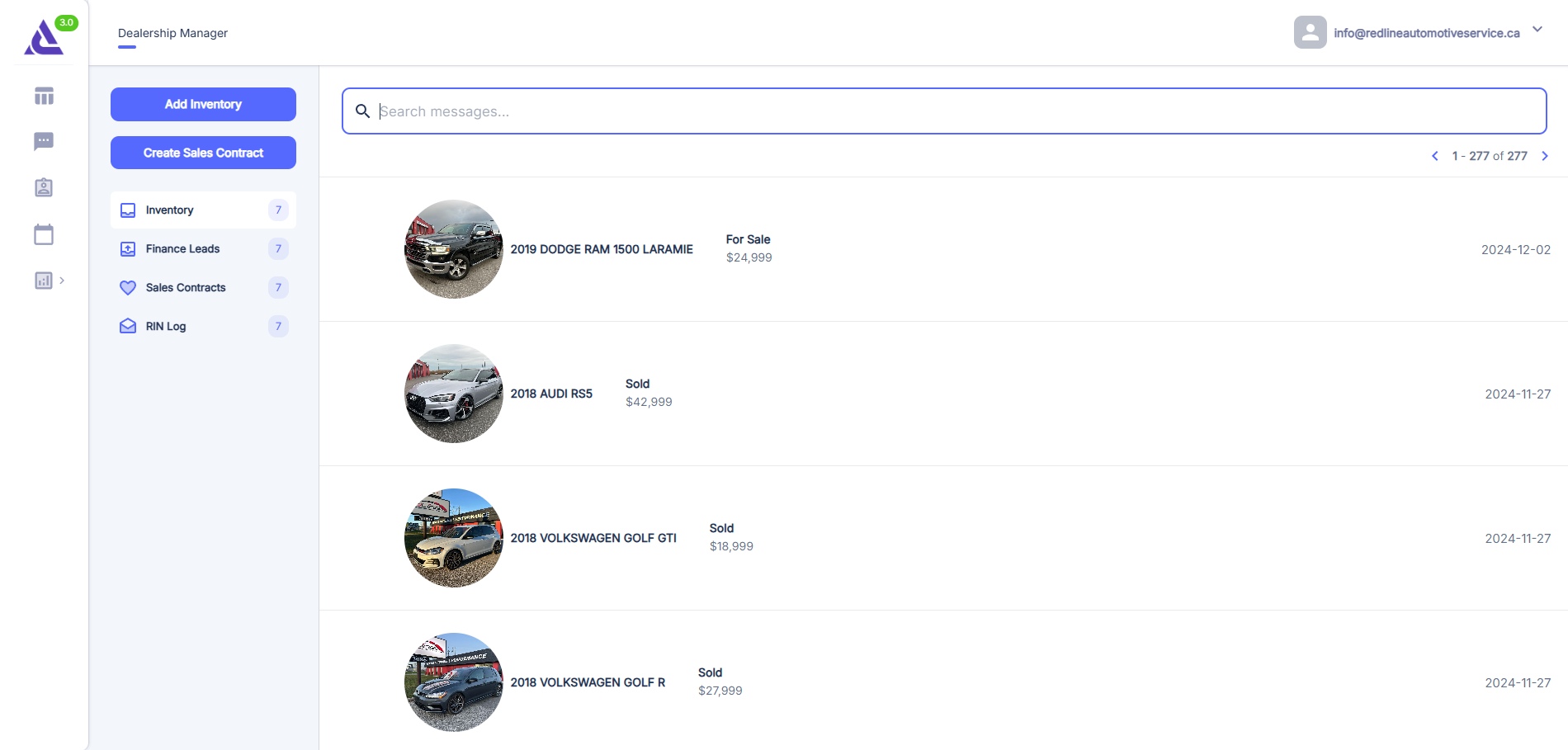Screen dimensions: 1568x750
Task: Click the user avatar beside the email
Action: (x=1311, y=32)
